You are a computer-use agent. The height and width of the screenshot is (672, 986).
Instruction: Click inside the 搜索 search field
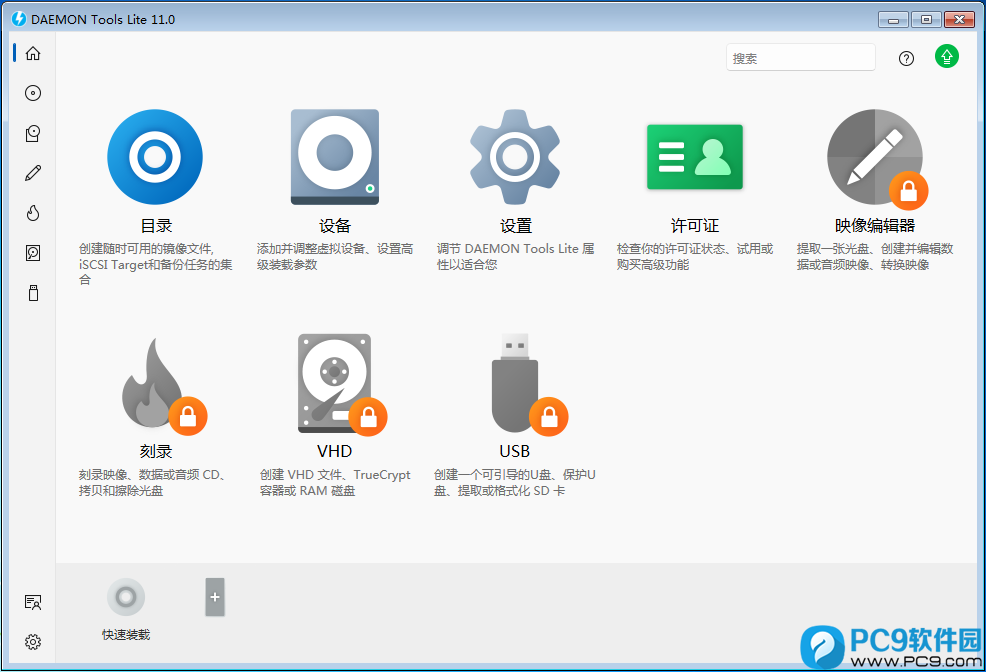pyautogui.click(x=800, y=57)
